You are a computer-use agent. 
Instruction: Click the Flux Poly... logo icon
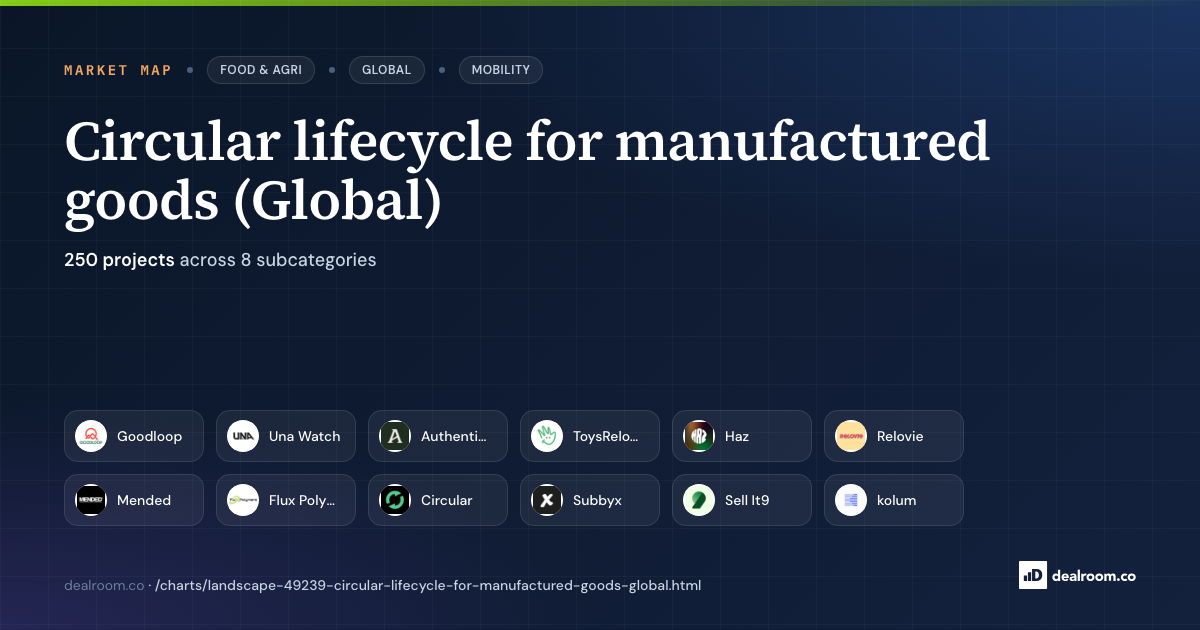[x=243, y=500]
